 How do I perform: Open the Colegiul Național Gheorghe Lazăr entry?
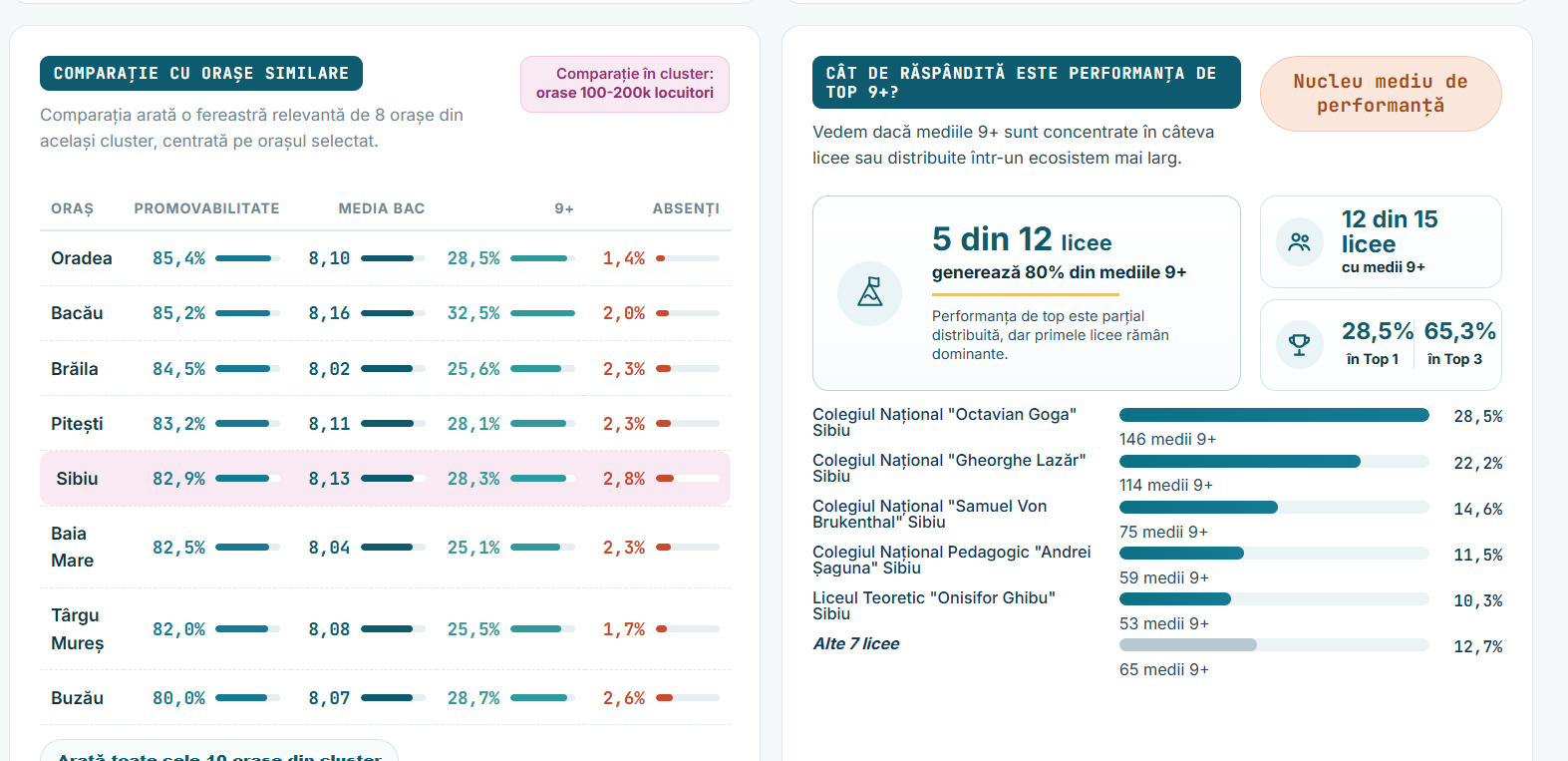[x=949, y=468]
